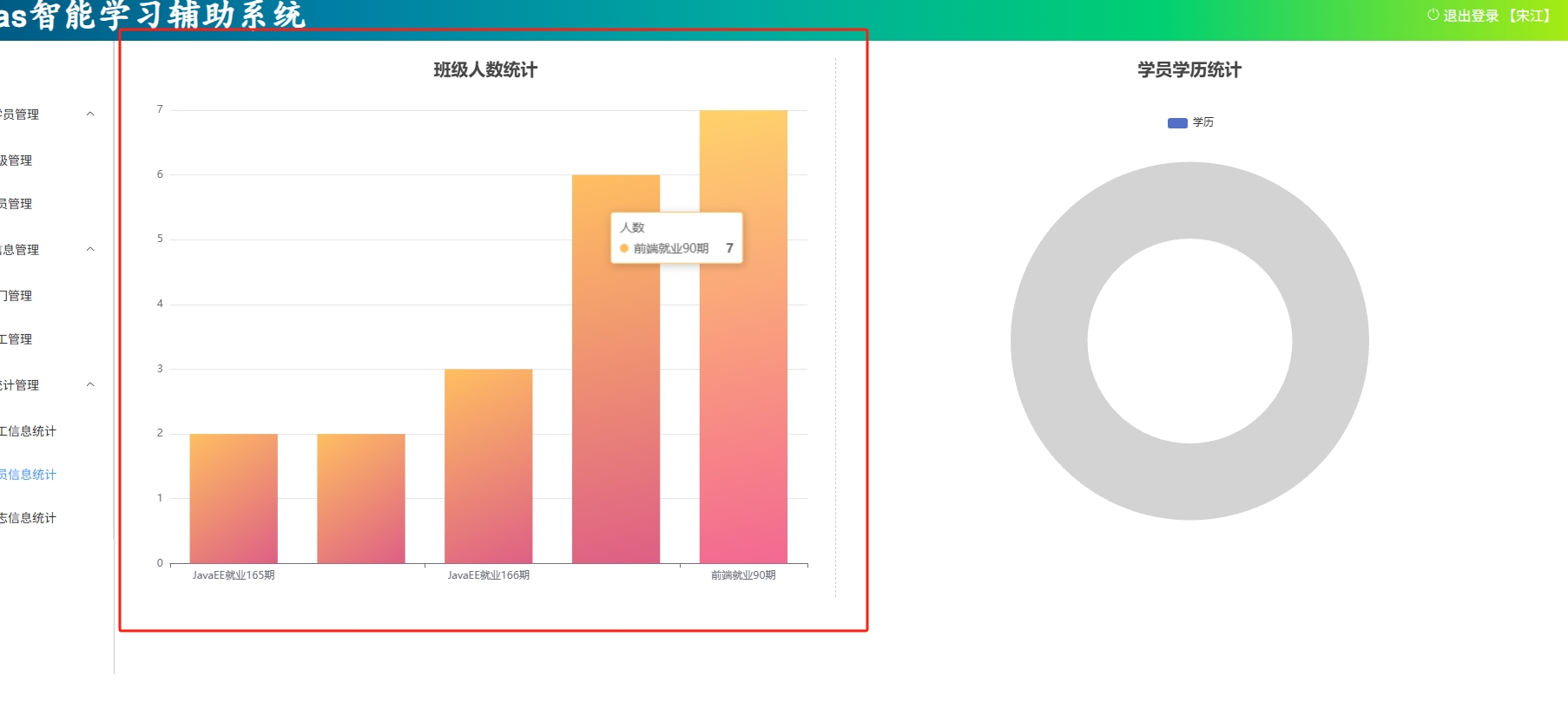
Task: Toggle the 学历 series via legend label text
Action: 1203,122
